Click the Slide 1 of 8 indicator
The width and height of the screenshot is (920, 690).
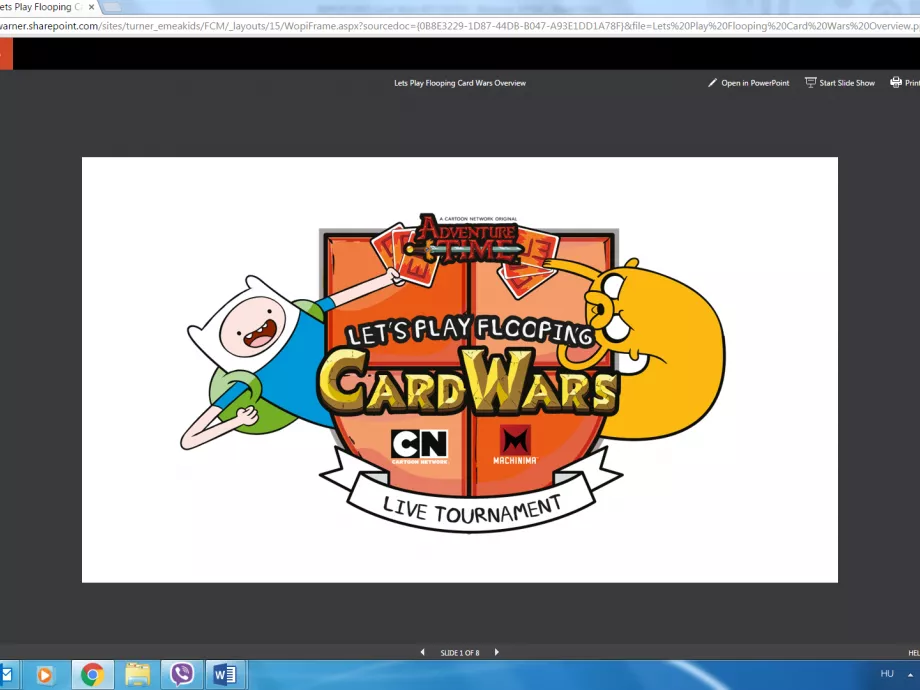coord(460,652)
